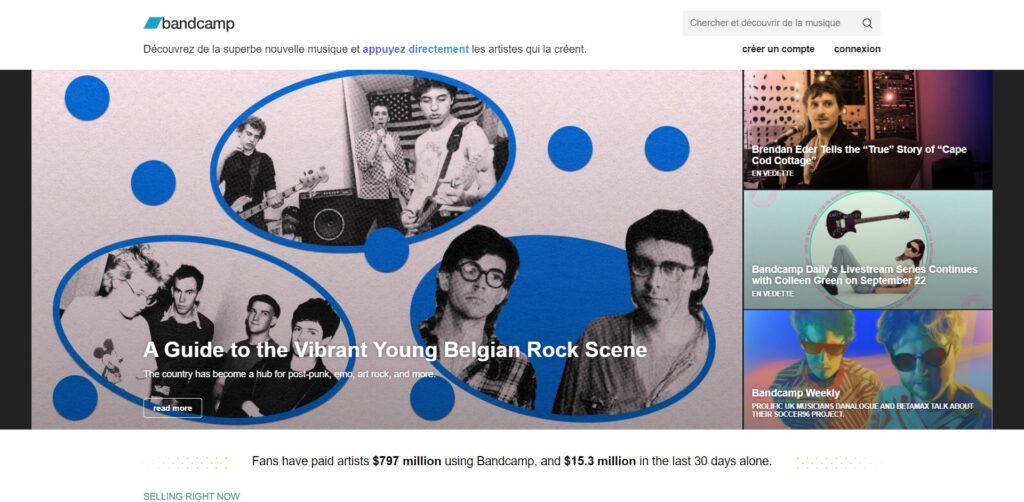This screenshot has width=1024, height=502.
Task: Click the Bandcamp Daily's Livestream Series title
Action: (864, 275)
